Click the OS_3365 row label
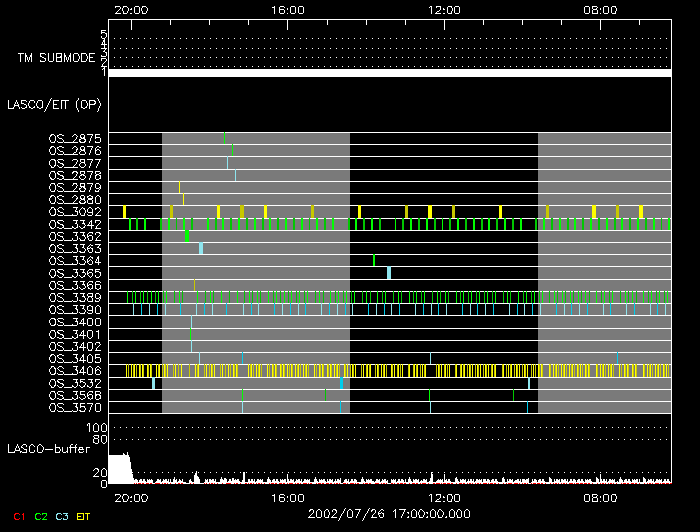This screenshot has width=700, height=532. 75,273
